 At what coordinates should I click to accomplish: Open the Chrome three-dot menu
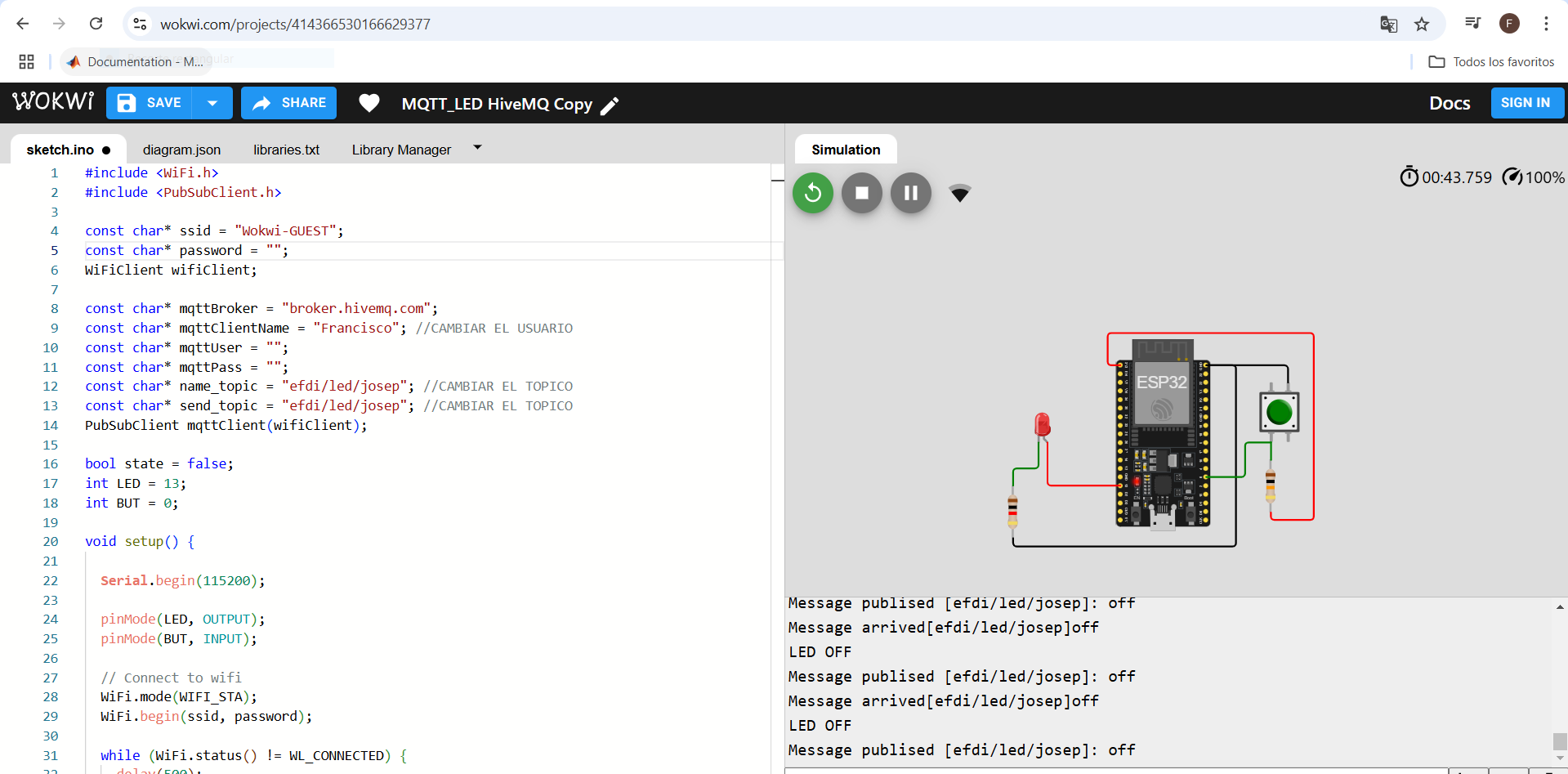[x=1546, y=24]
